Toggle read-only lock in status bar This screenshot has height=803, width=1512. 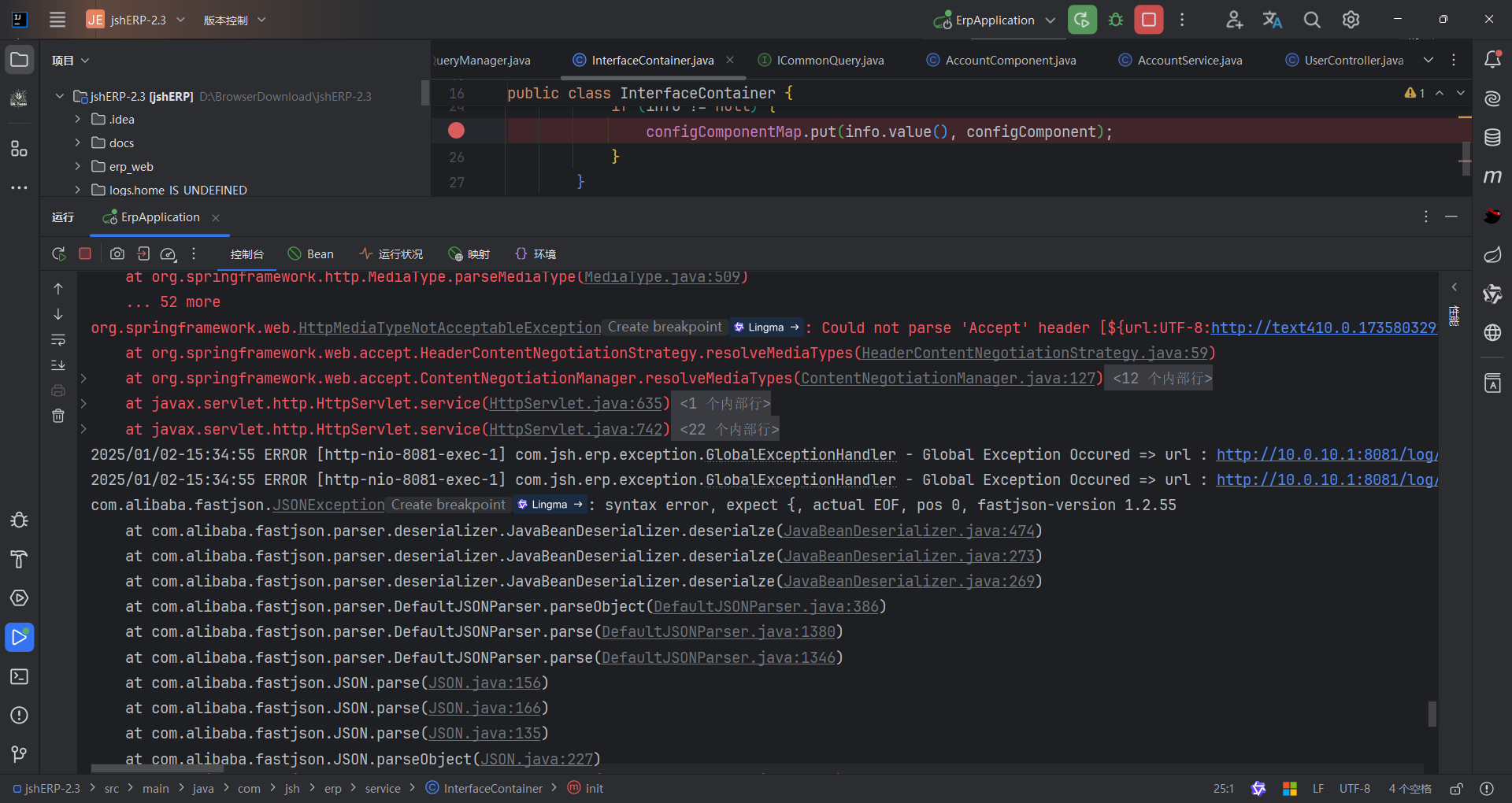pos(1457,789)
